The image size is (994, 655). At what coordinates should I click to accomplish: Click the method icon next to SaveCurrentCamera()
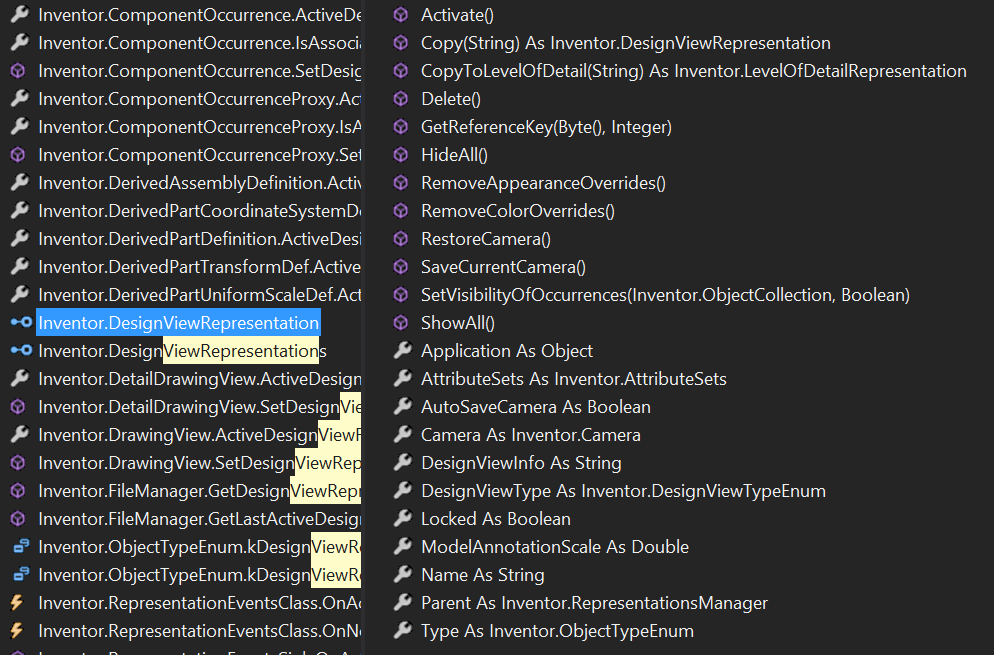coord(401,266)
